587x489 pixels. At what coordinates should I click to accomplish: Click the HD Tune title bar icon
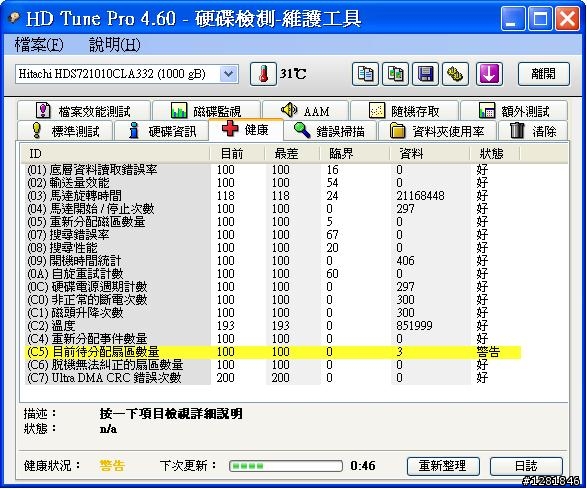(14, 18)
